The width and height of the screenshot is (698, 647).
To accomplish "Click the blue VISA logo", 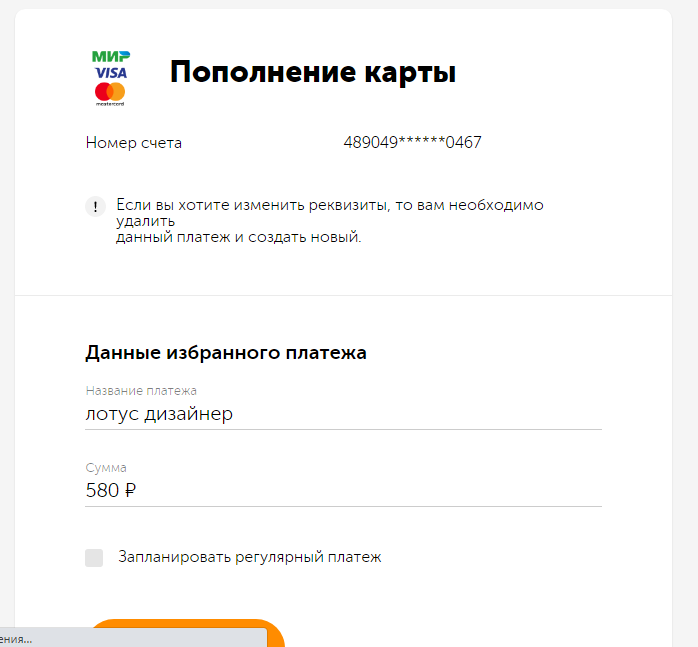I will coord(111,73).
